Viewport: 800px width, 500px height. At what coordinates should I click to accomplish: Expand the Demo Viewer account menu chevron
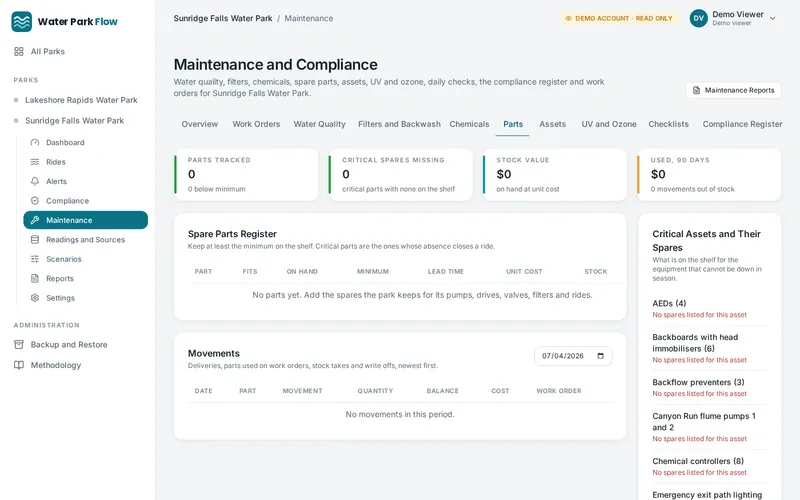click(772, 18)
